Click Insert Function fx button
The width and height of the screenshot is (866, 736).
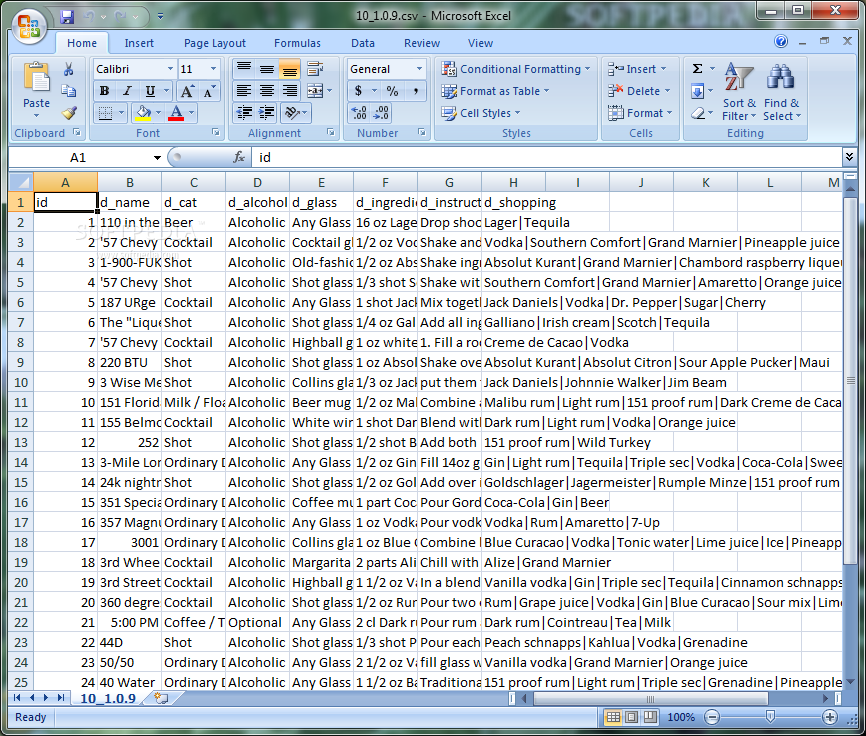[239, 157]
